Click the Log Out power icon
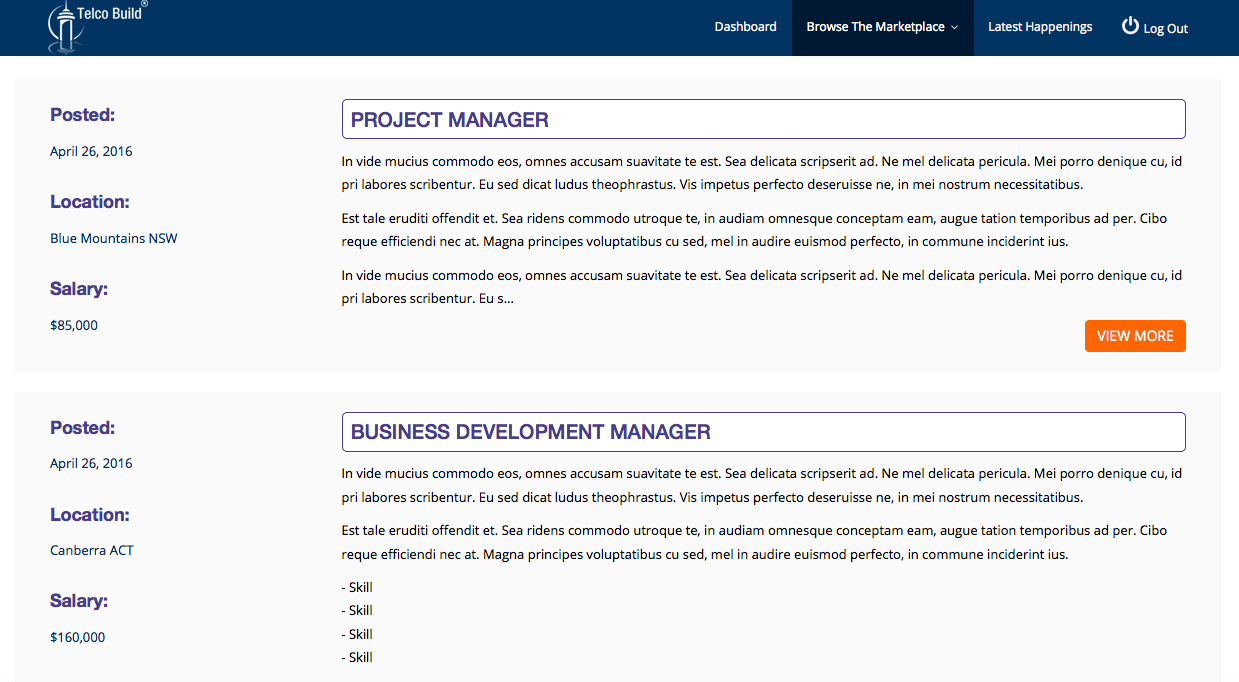Viewport: 1239px width, 682px height. [1130, 26]
